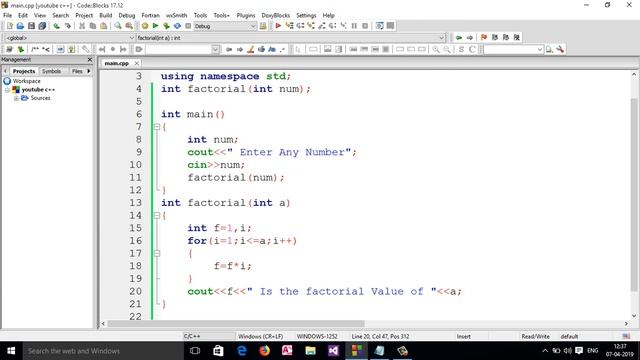Open Firefox from the taskbar

pos(264,351)
